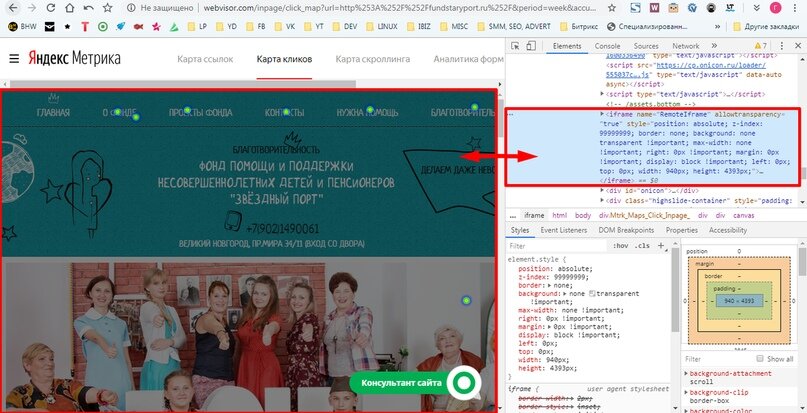Open the DevTools Console tab

(x=607, y=46)
